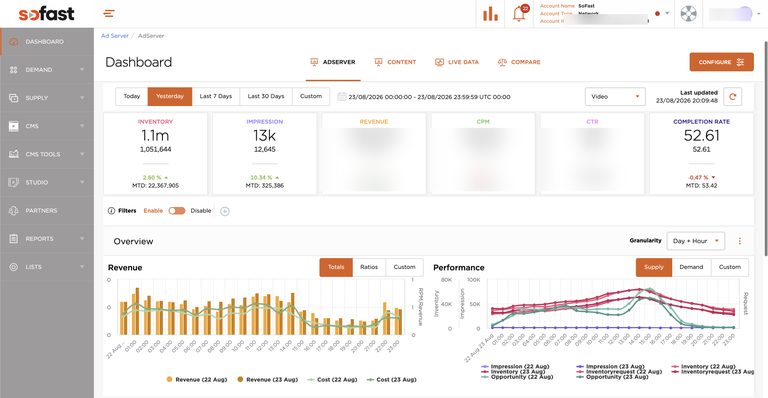768x398 pixels.
Task: Click the Adserver tab monitor icon
Action: [314, 62]
